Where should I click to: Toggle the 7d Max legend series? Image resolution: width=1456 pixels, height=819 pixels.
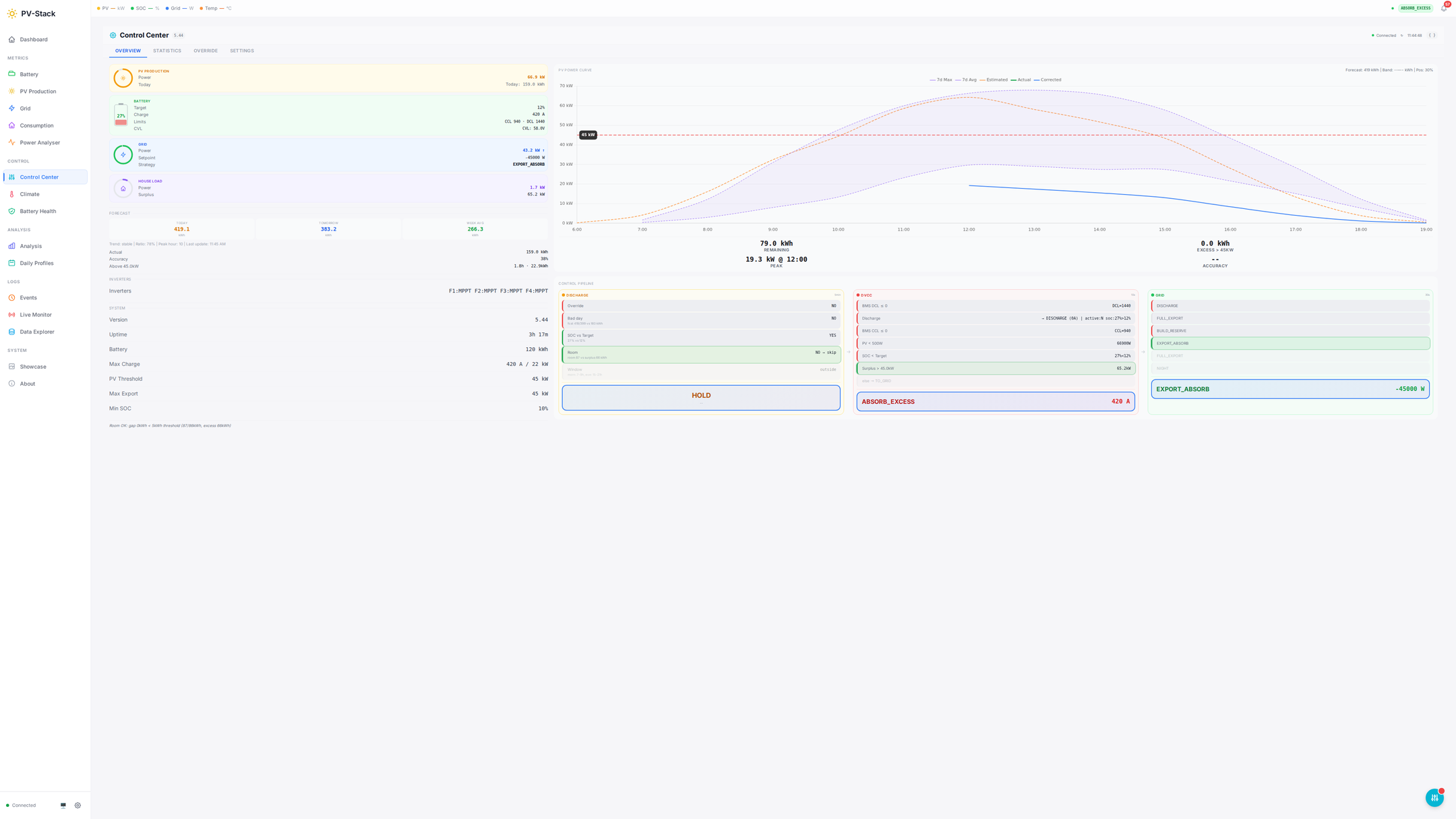[x=941, y=80]
